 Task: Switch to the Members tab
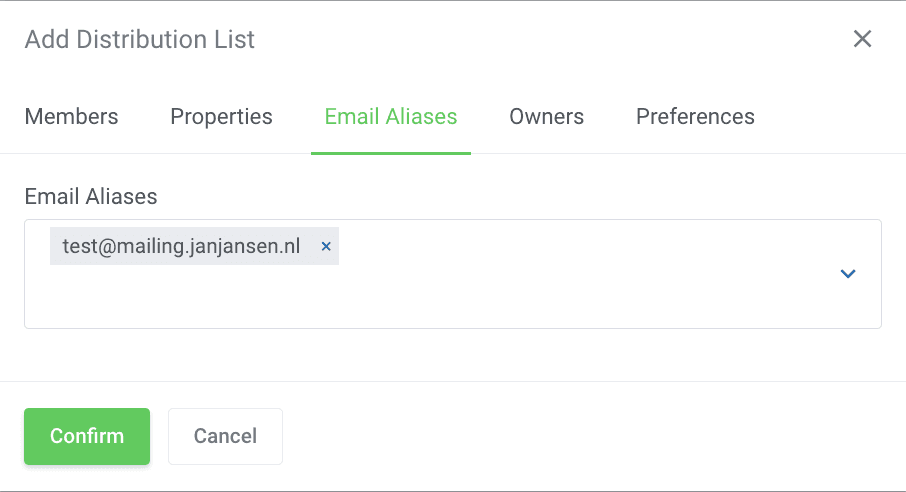[x=71, y=117]
